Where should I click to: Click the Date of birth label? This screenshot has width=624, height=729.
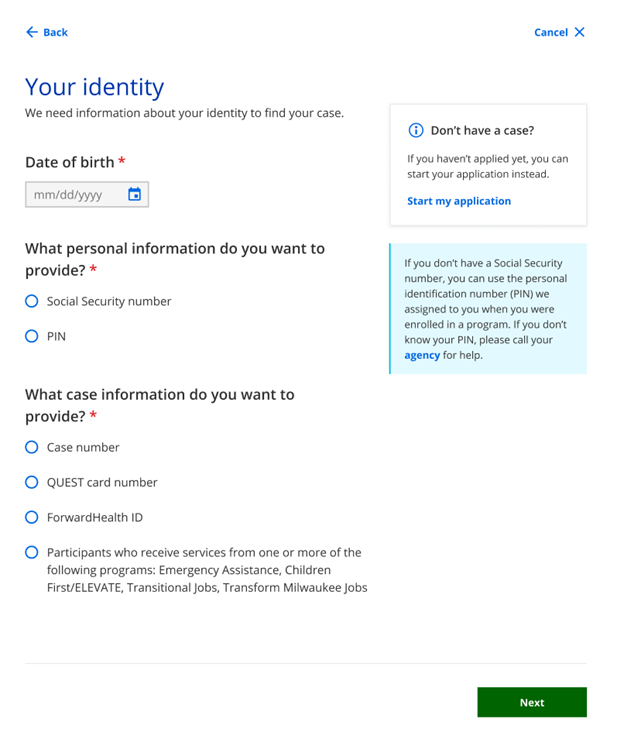(x=70, y=162)
